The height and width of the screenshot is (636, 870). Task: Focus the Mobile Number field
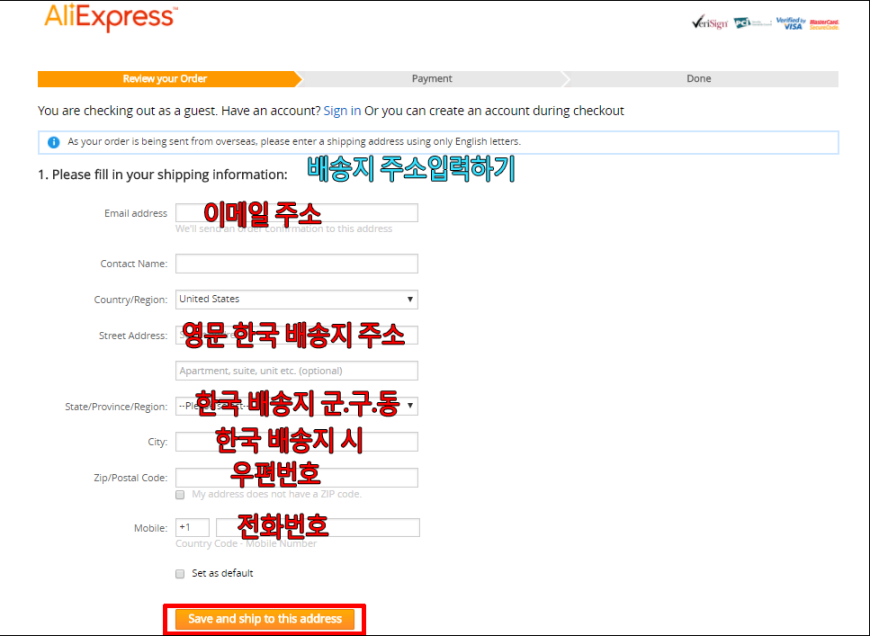tap(318, 527)
